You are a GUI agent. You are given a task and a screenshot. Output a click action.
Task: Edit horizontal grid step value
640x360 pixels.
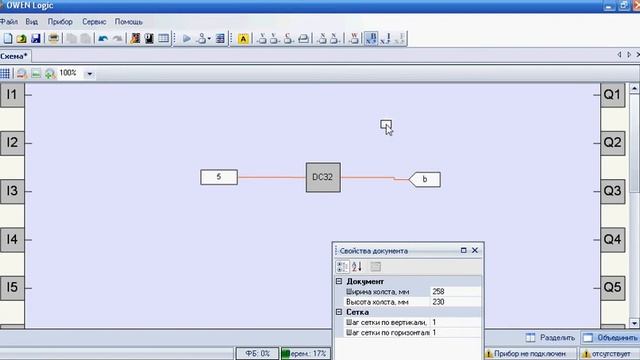coord(456,332)
